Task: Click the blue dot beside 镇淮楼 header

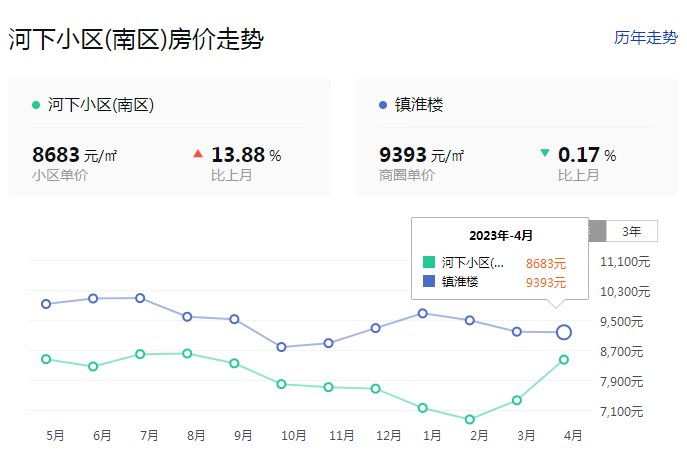Action: (384, 105)
